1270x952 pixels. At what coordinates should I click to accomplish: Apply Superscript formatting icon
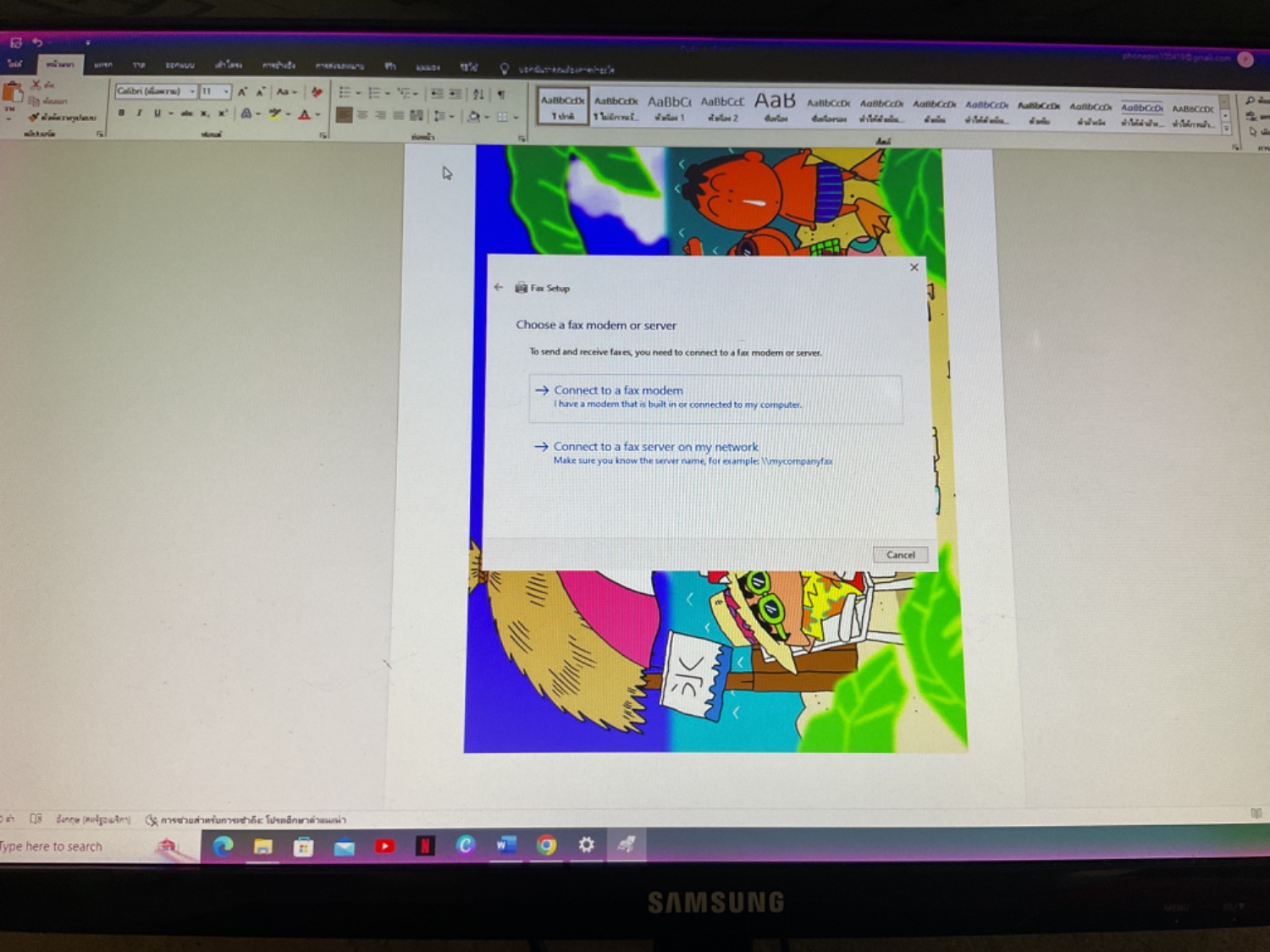223,113
